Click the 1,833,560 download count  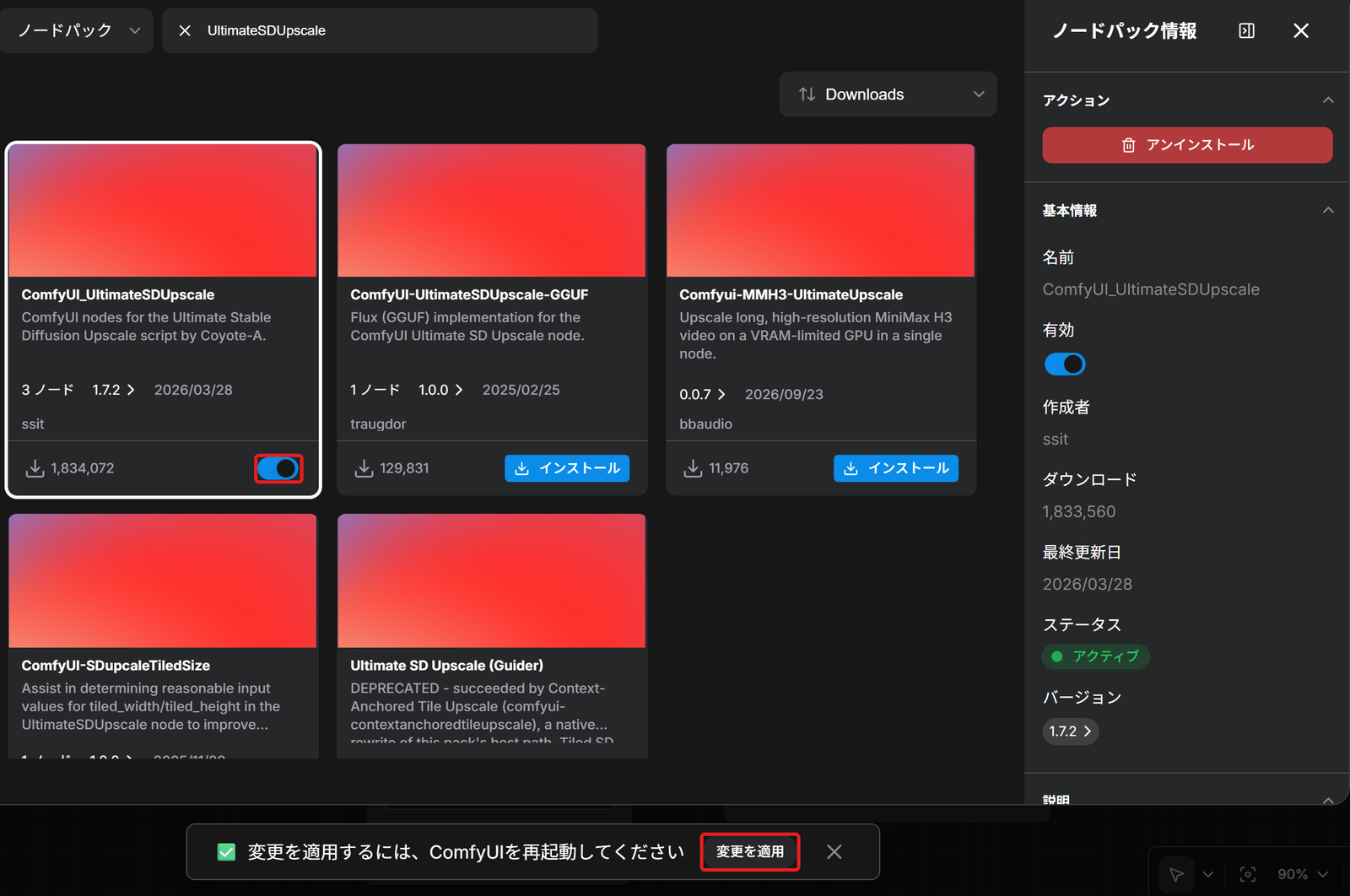[1079, 512]
